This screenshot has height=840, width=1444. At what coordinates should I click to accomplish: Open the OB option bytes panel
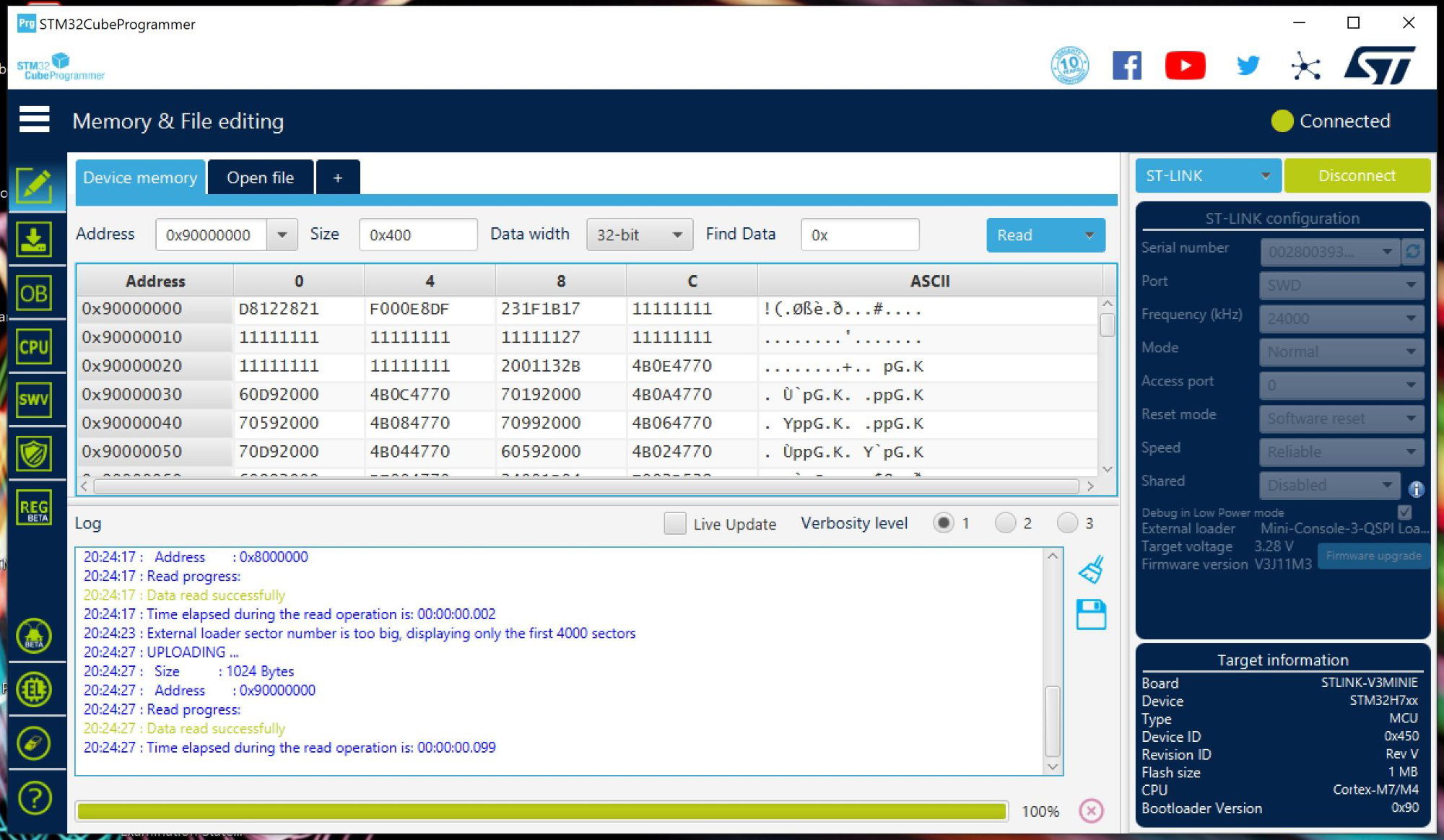[x=34, y=294]
